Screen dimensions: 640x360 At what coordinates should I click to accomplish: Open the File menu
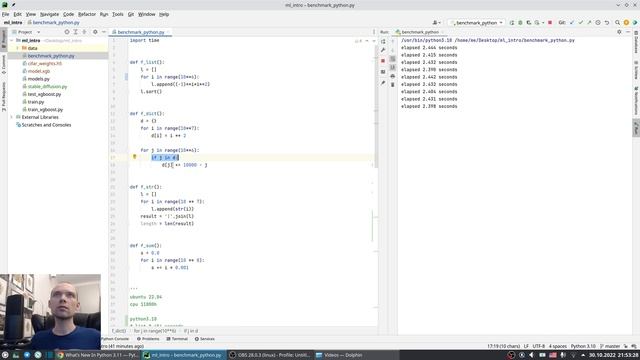coord(5,14)
